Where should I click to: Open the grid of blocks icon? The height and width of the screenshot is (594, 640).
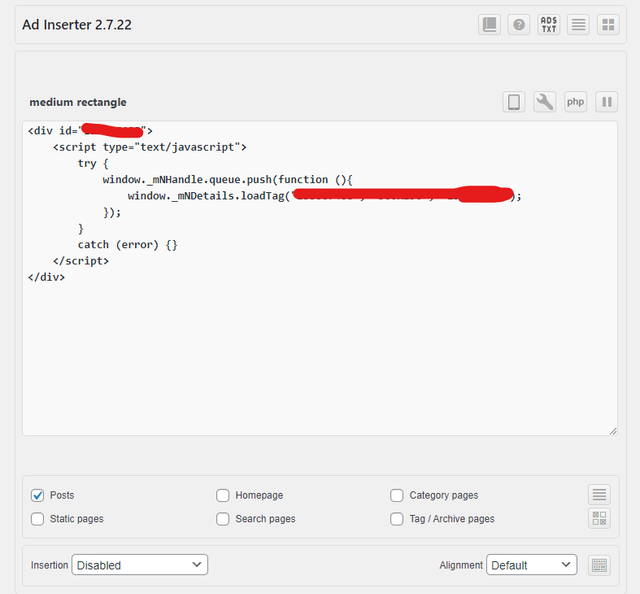coord(608,25)
